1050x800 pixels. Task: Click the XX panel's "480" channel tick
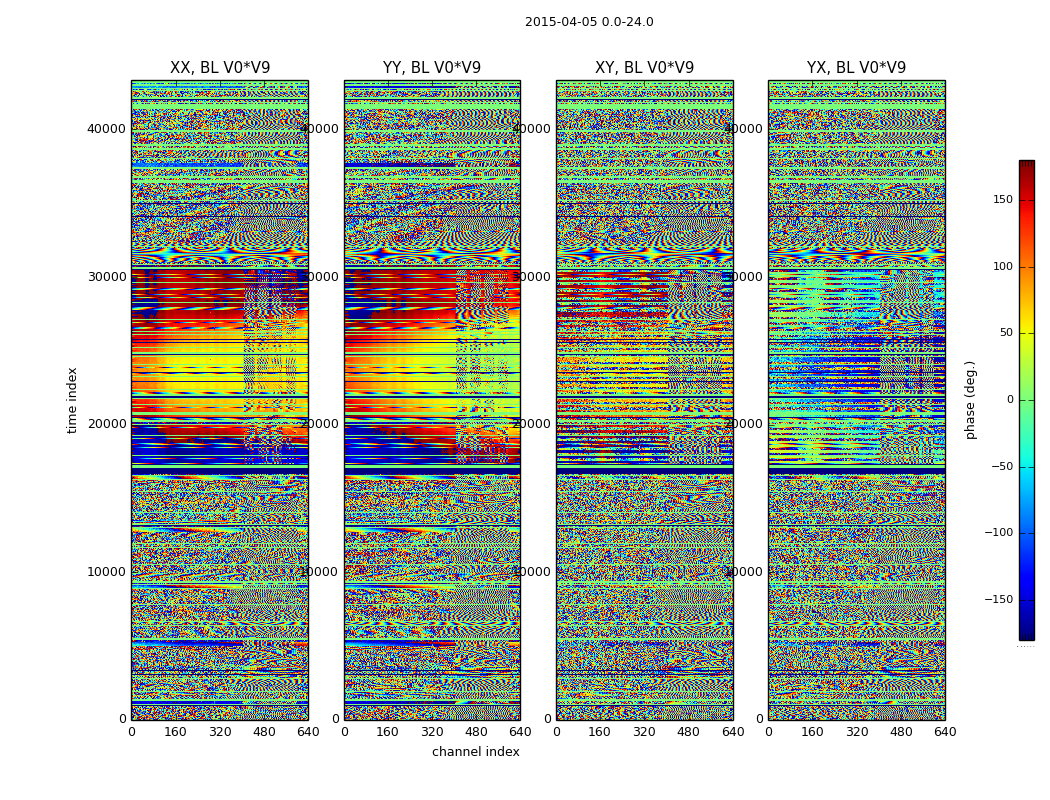(264, 732)
